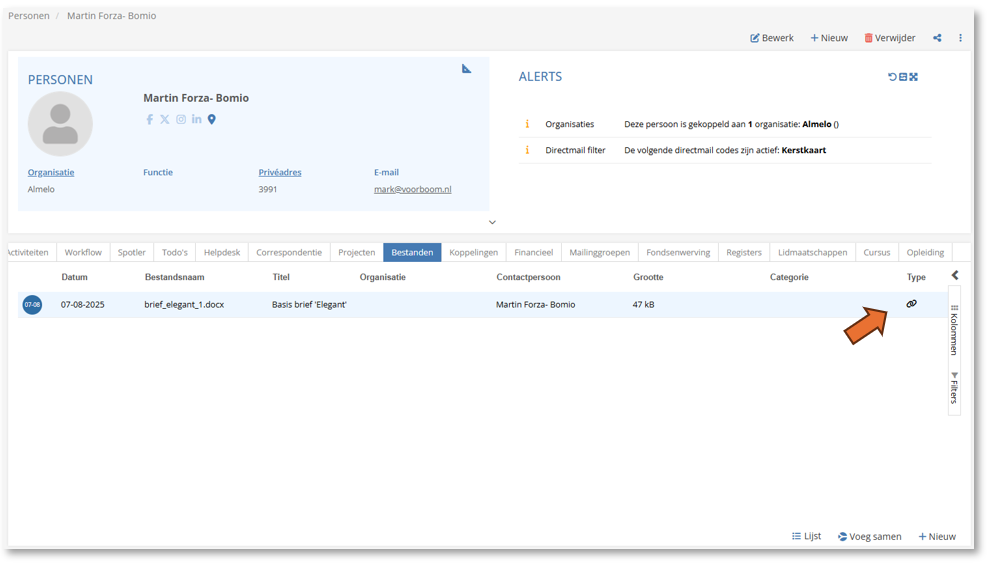
Task: Click the mark@voorboom.nl email link
Action: [412, 189]
